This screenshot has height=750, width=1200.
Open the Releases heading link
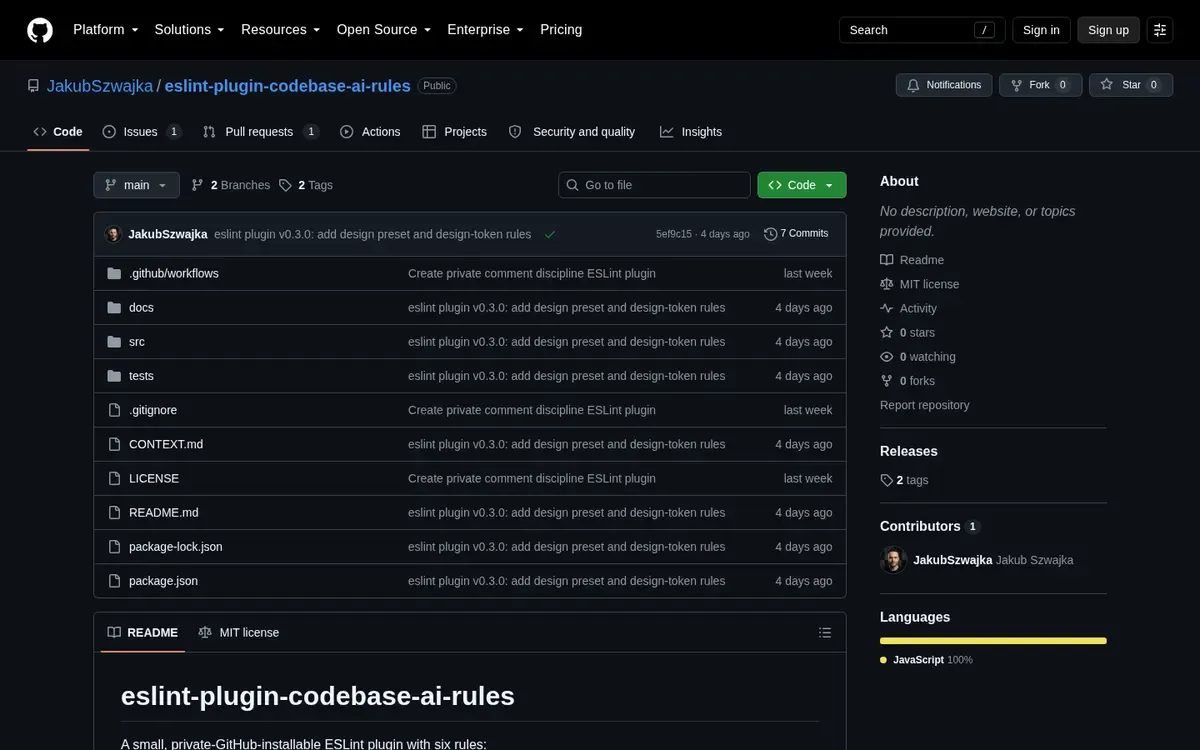[909, 451]
